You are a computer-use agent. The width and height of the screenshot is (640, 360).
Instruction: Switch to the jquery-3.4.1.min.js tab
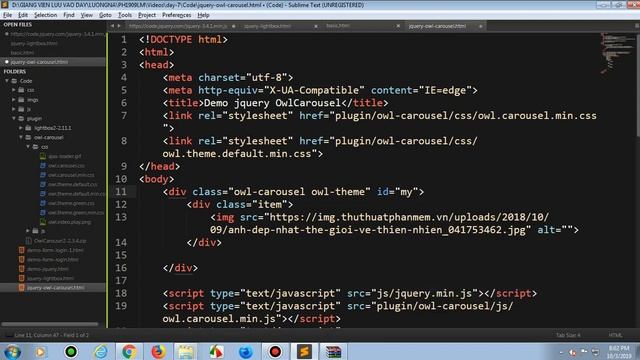178,26
